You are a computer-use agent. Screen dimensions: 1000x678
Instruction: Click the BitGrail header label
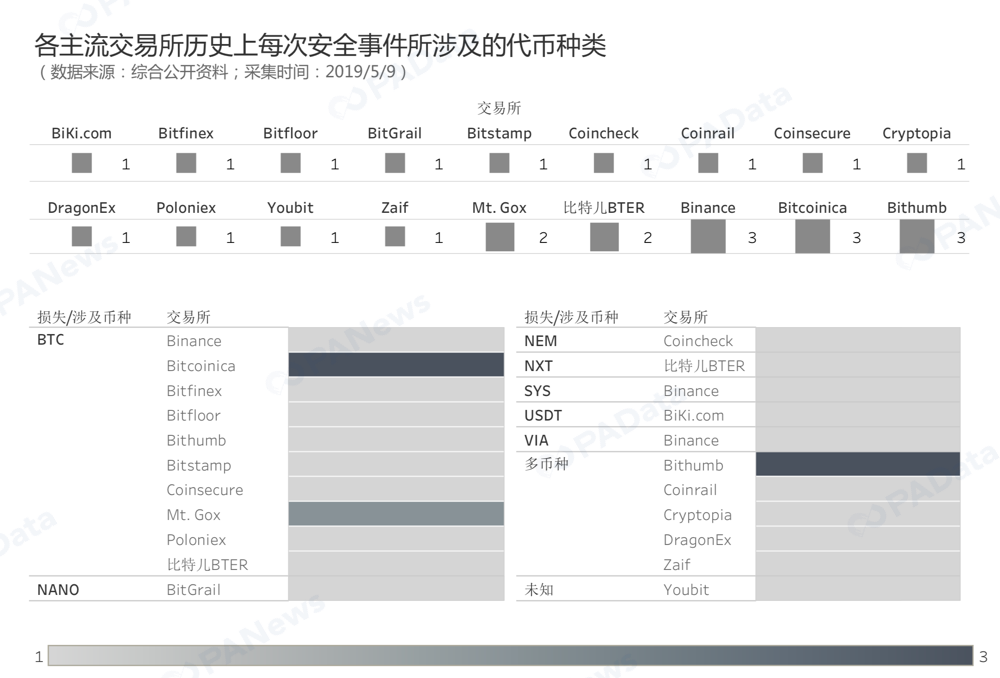[x=395, y=133]
